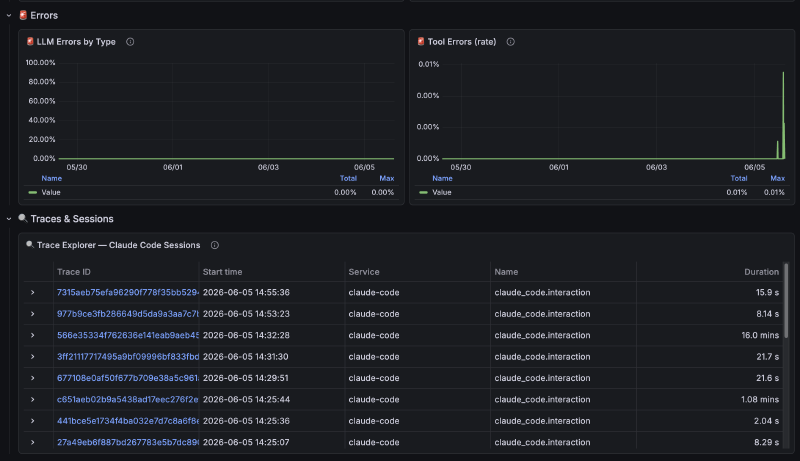Select start time 2026-06-05 14:29:51
Image resolution: width=800 pixels, height=461 pixels.
[x=245, y=378]
